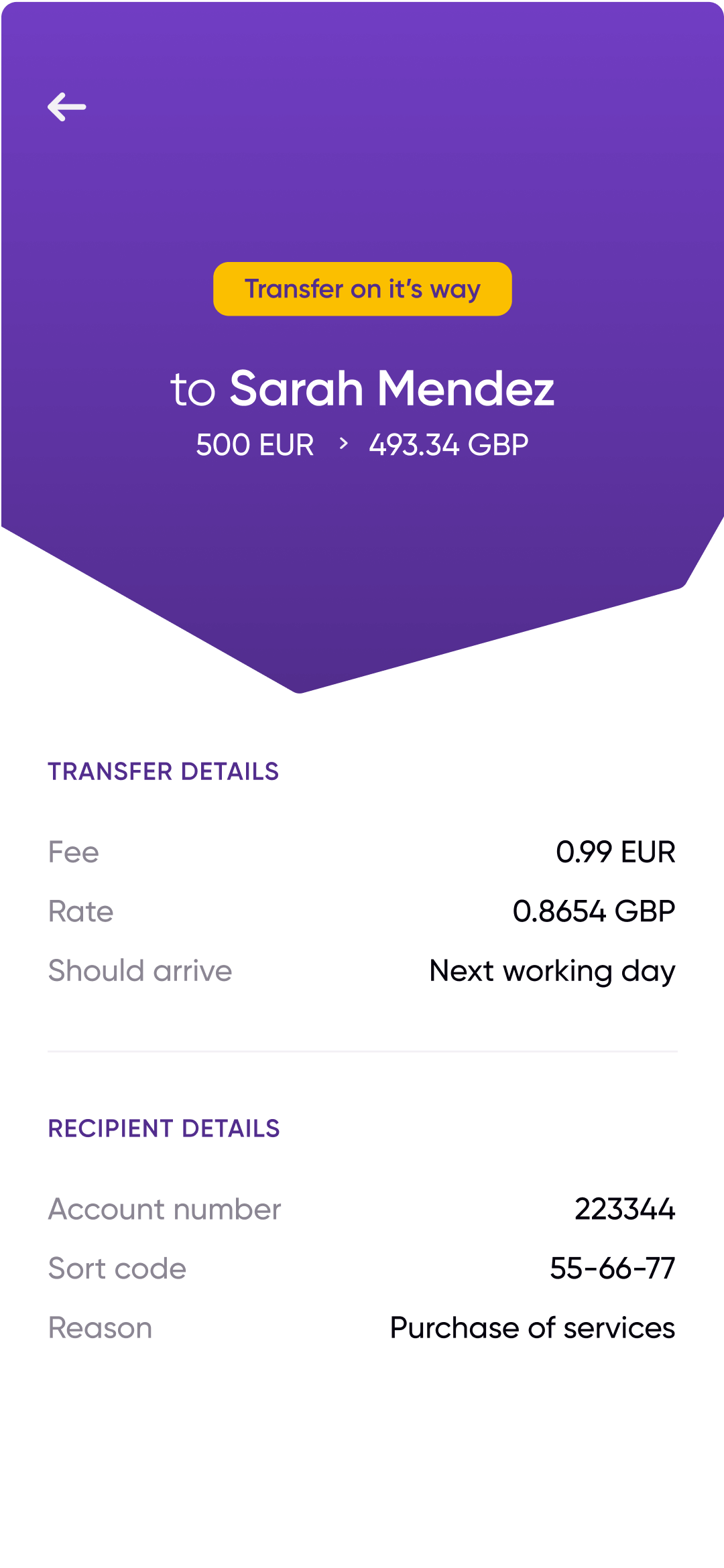Tap the Next working day value
Viewport: 724px width, 1568px height.
click(552, 971)
